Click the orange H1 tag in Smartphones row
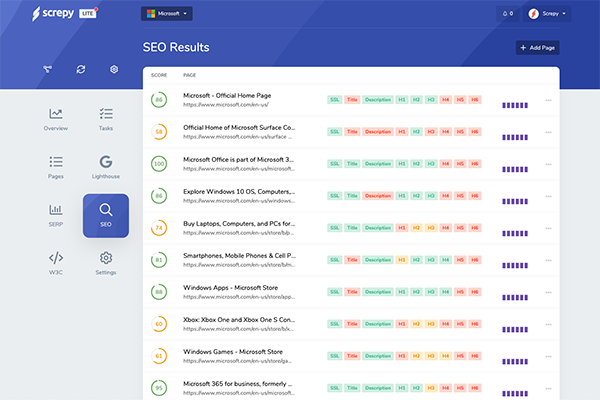The width and height of the screenshot is (600, 400). coord(401,260)
